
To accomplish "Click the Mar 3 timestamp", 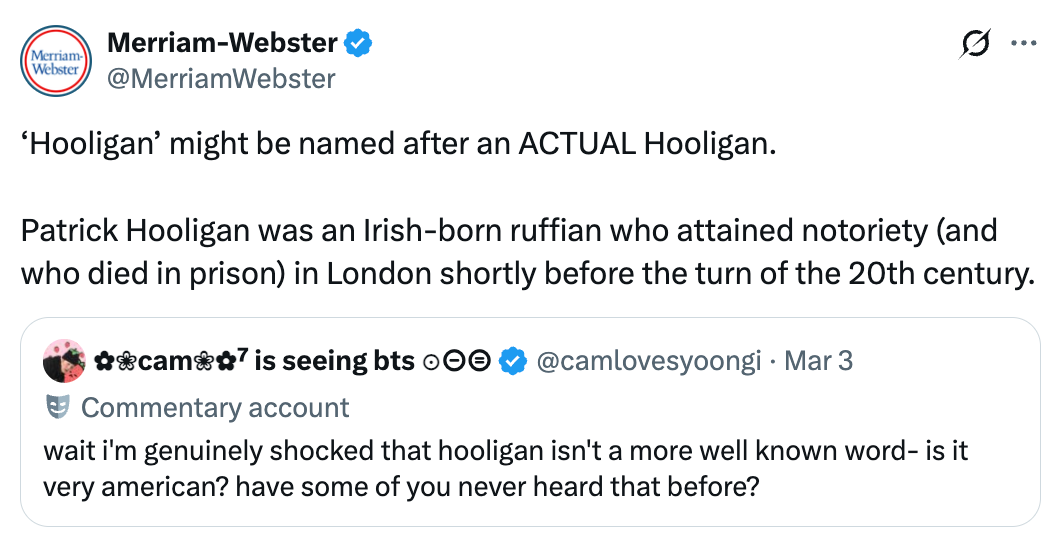I will (x=819, y=360).
